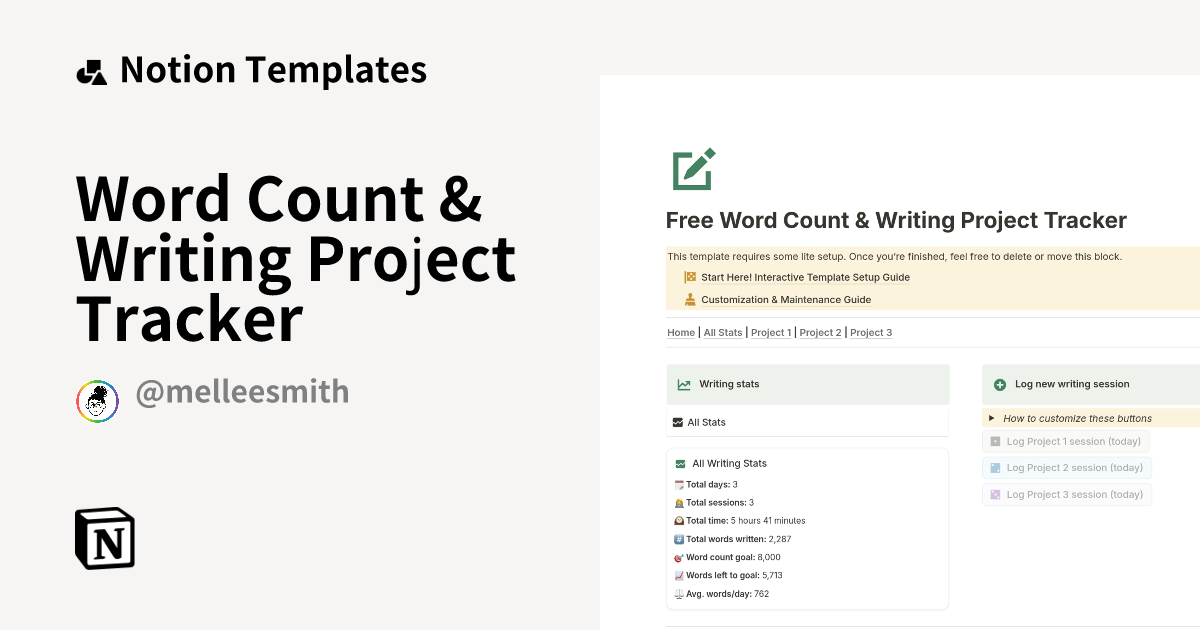Click the green pencil page icon
Screen dimensions: 1200x630
coord(692,169)
